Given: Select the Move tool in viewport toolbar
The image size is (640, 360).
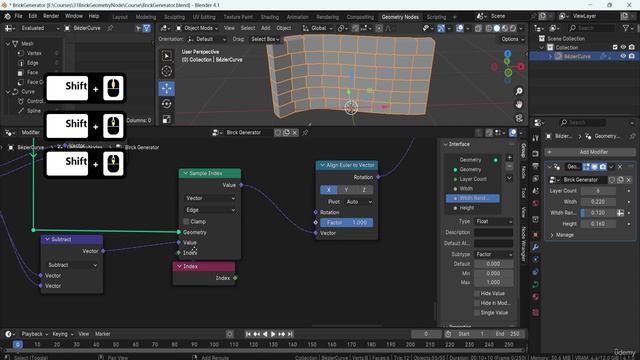Looking at the screenshot, I should [167, 88].
